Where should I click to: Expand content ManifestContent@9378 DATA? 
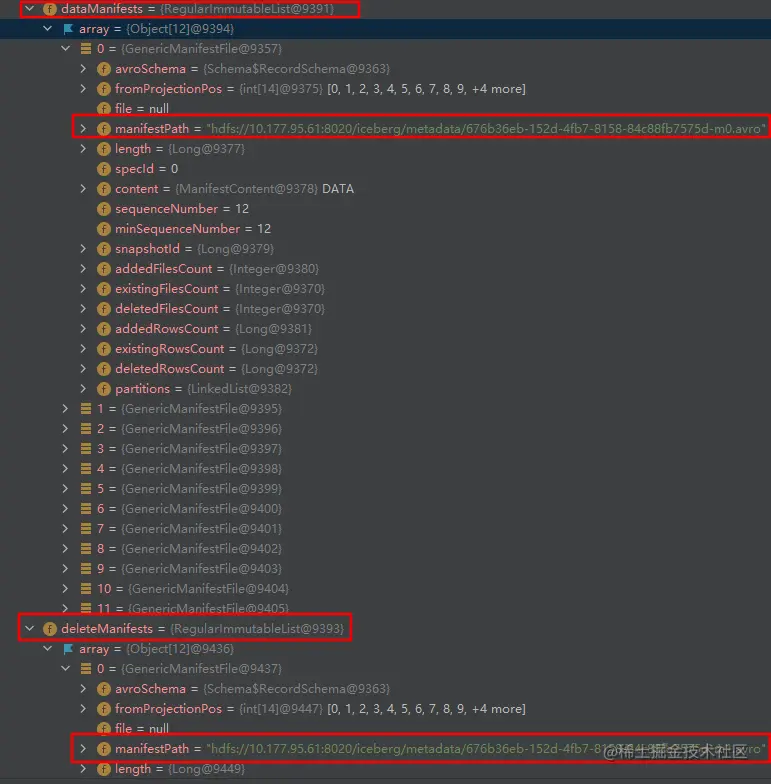83,188
